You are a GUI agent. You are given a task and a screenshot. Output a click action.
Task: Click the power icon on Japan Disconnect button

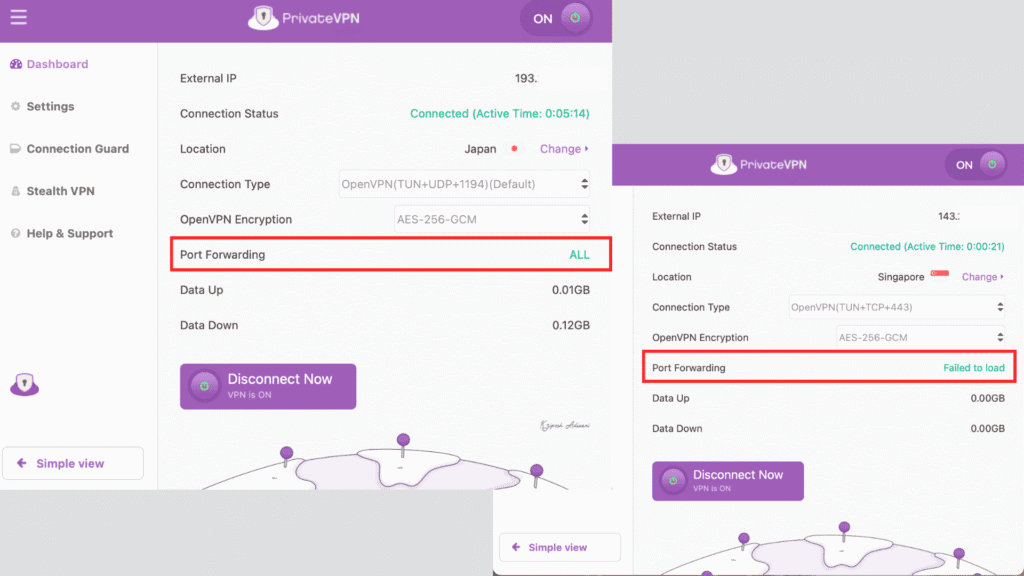click(x=204, y=386)
